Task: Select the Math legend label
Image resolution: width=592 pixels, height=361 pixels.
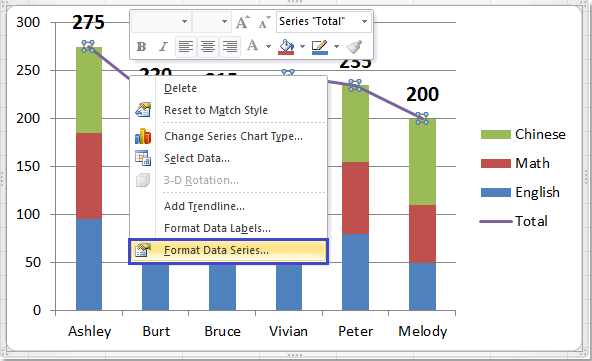Action: [x=532, y=164]
